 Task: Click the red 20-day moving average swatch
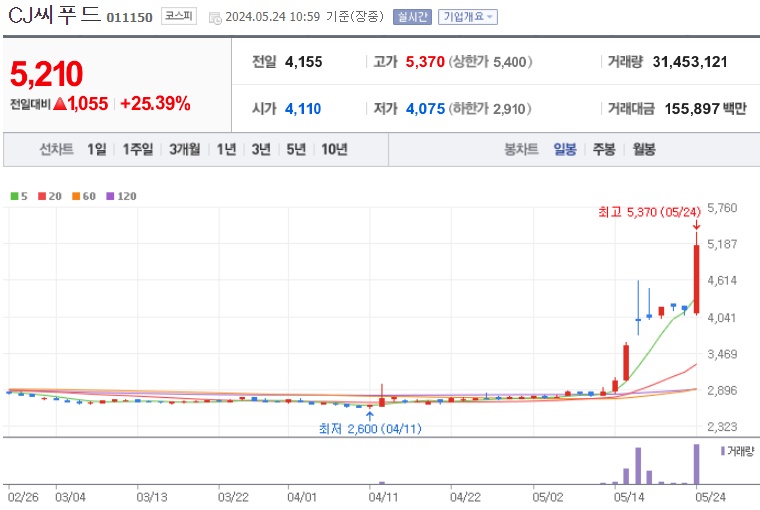tap(42, 196)
